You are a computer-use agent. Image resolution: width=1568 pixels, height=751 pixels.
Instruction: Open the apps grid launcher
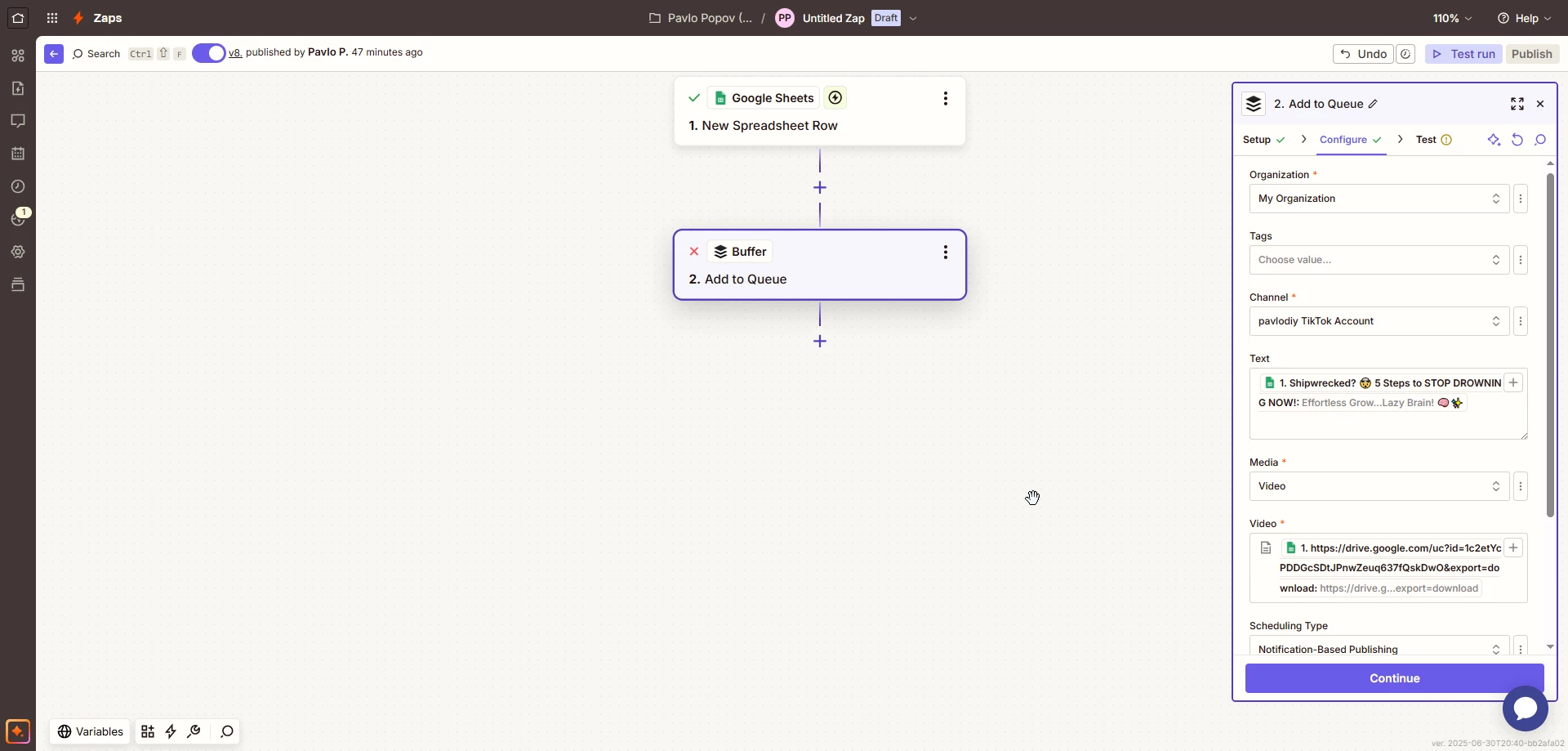tap(52, 18)
